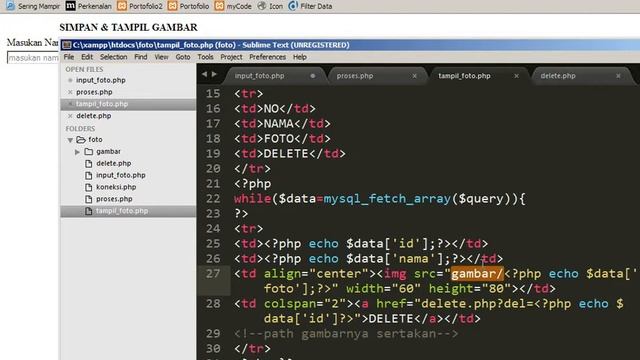The width and height of the screenshot is (640, 360).
Task: Open the Project menu
Action: [231, 57]
